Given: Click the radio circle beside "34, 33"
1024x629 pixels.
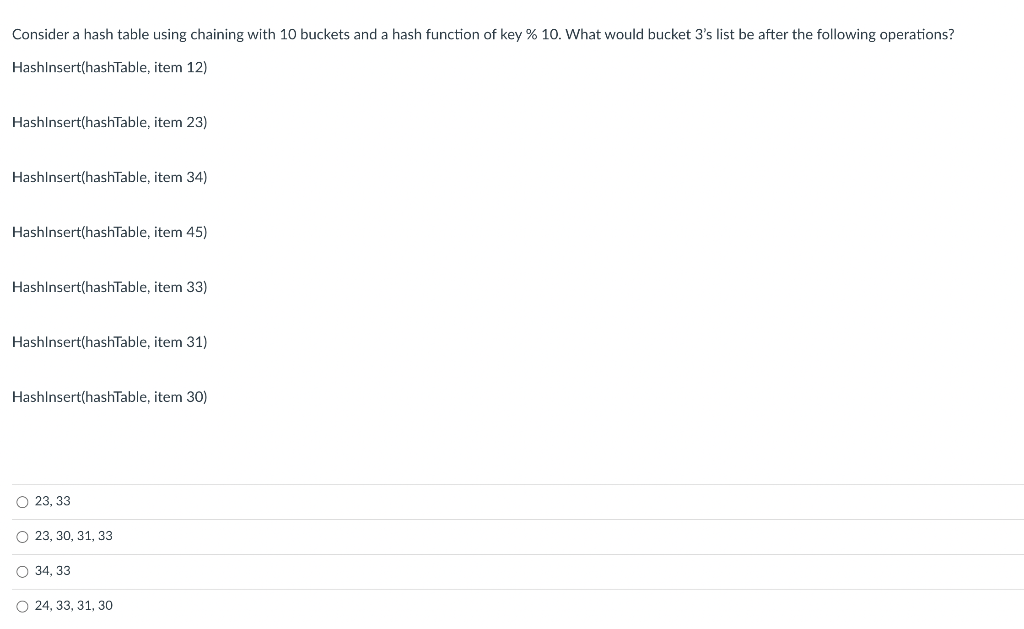Looking at the screenshot, I should pyautogui.click(x=22, y=571).
